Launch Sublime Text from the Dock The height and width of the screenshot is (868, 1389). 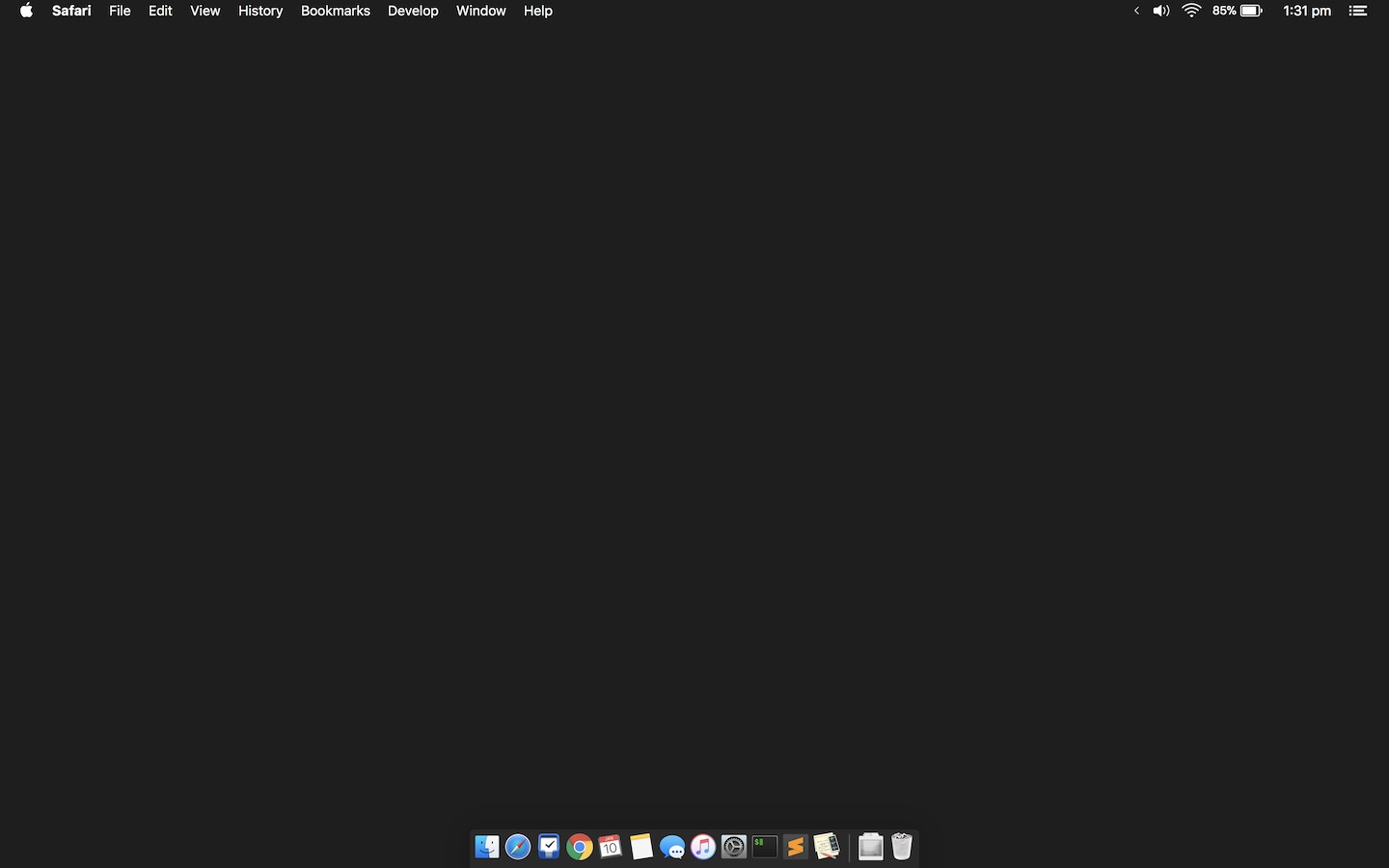(796, 847)
